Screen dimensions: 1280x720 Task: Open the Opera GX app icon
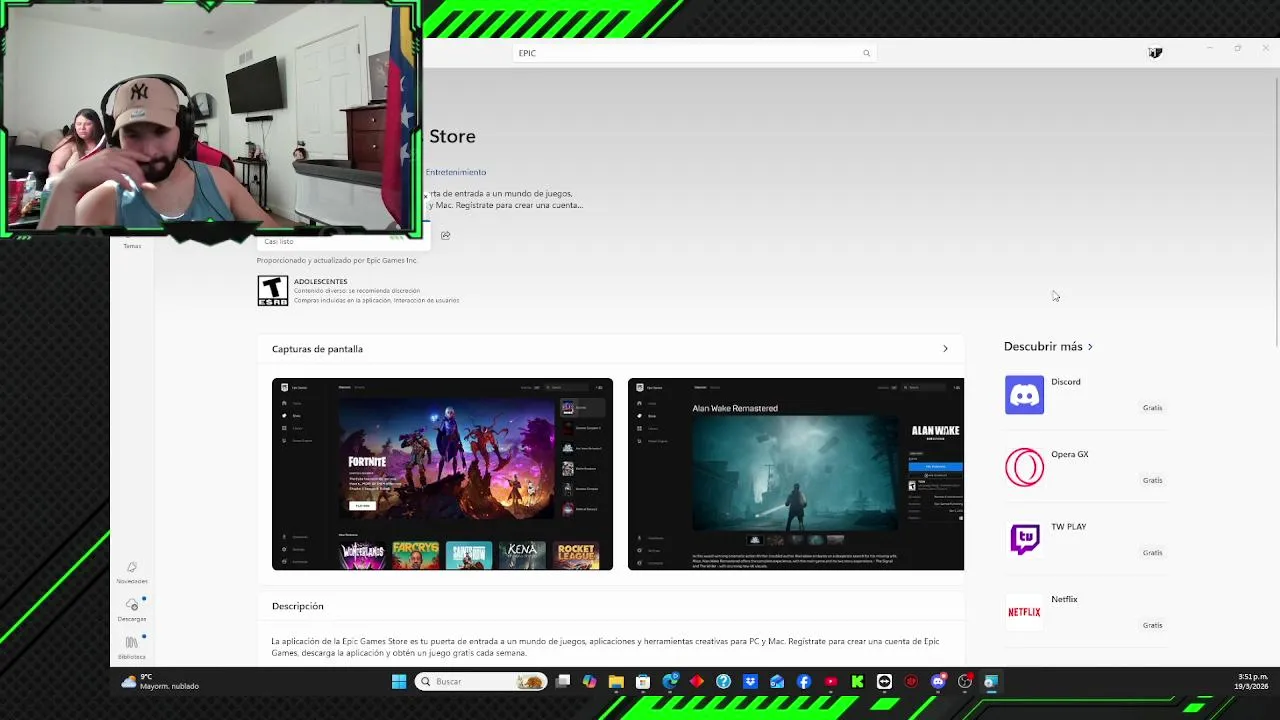tap(1024, 467)
